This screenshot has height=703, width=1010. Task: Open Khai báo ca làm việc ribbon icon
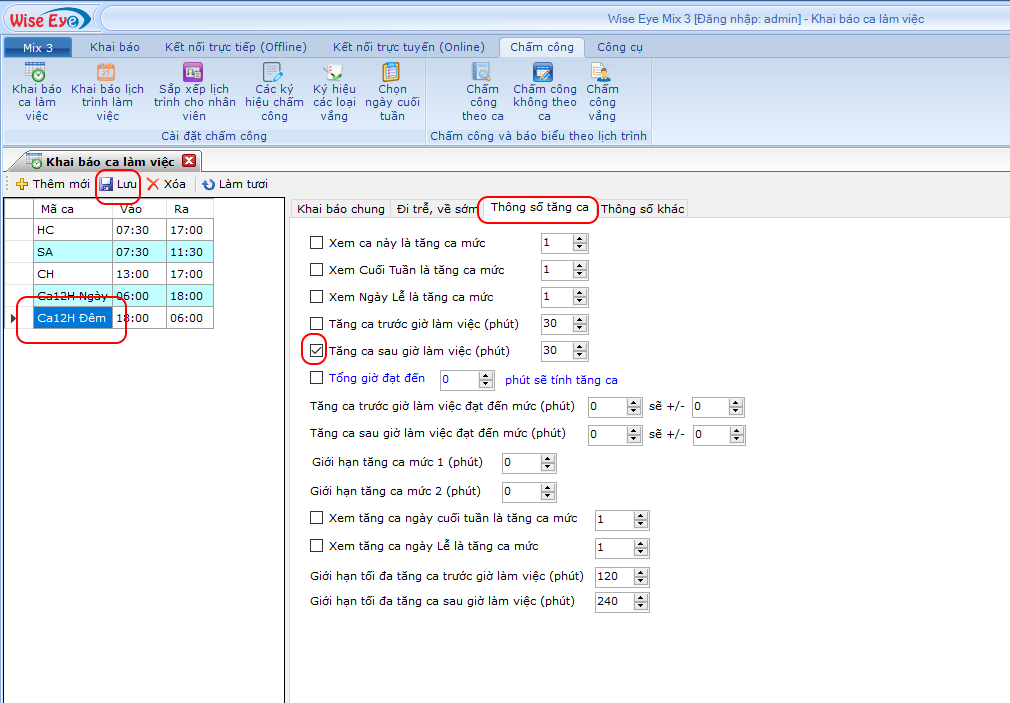36,72
